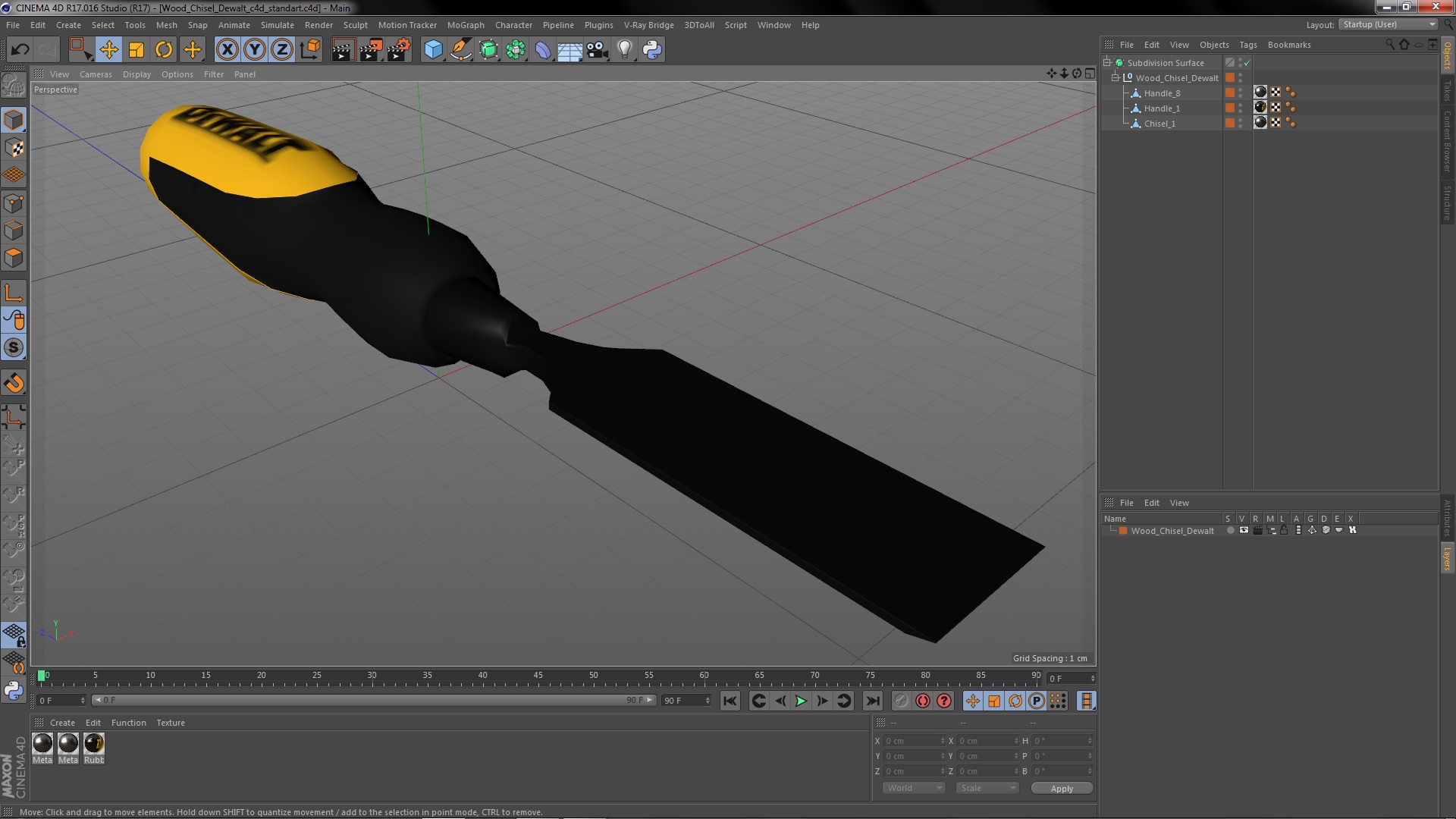Toggle coordinate system icon
Screen dimensions: 1456x819
point(309,50)
